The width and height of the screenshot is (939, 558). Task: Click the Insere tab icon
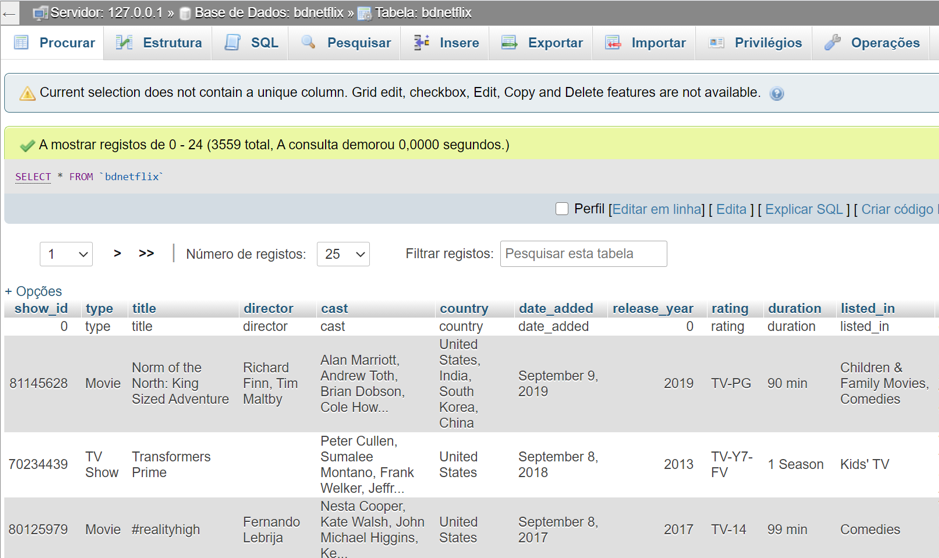(x=422, y=43)
